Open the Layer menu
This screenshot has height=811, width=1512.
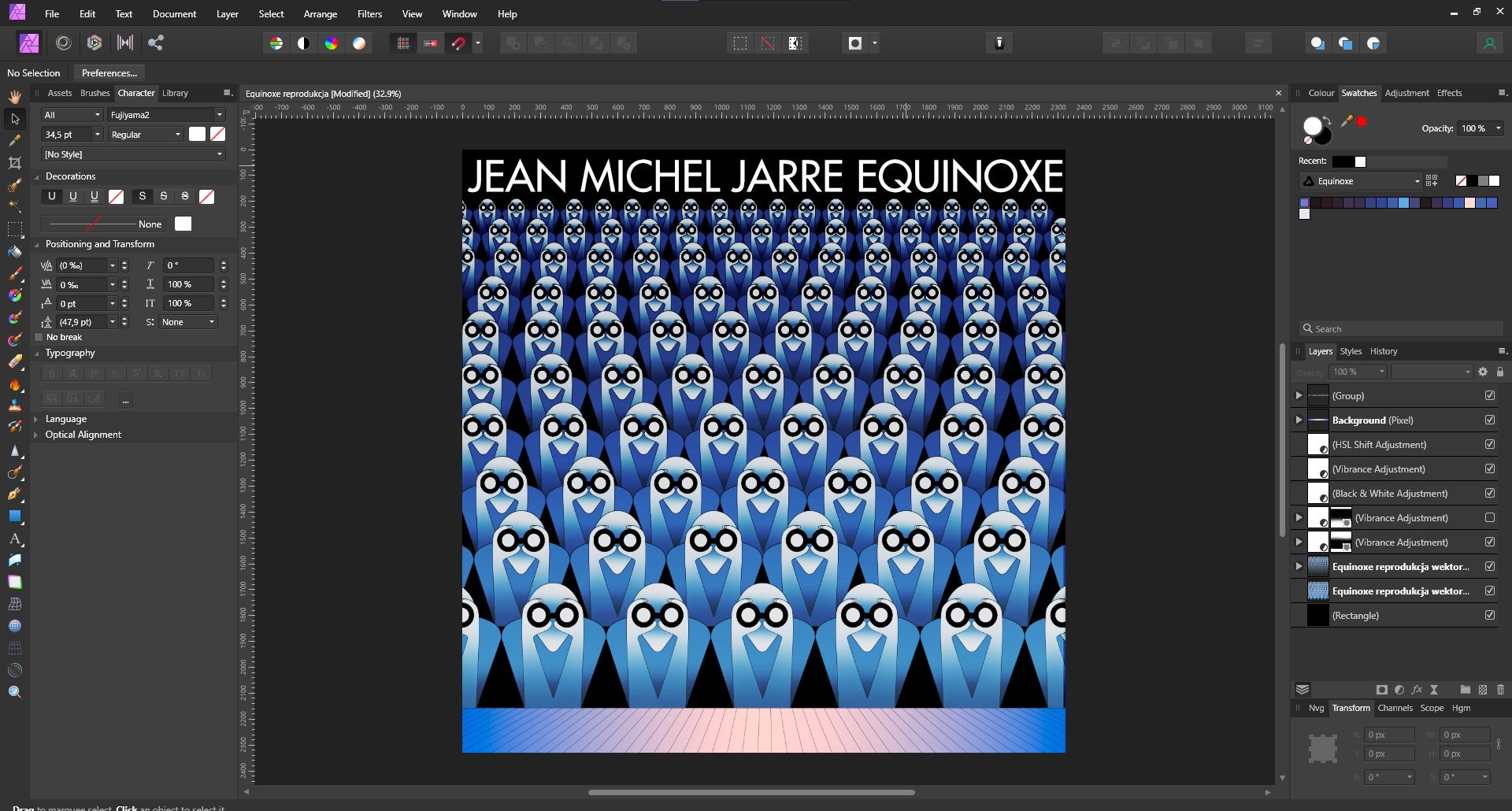[228, 14]
